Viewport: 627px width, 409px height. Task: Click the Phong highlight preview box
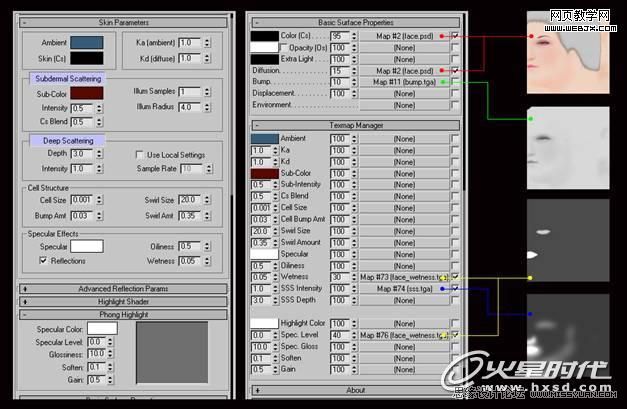pos(172,353)
